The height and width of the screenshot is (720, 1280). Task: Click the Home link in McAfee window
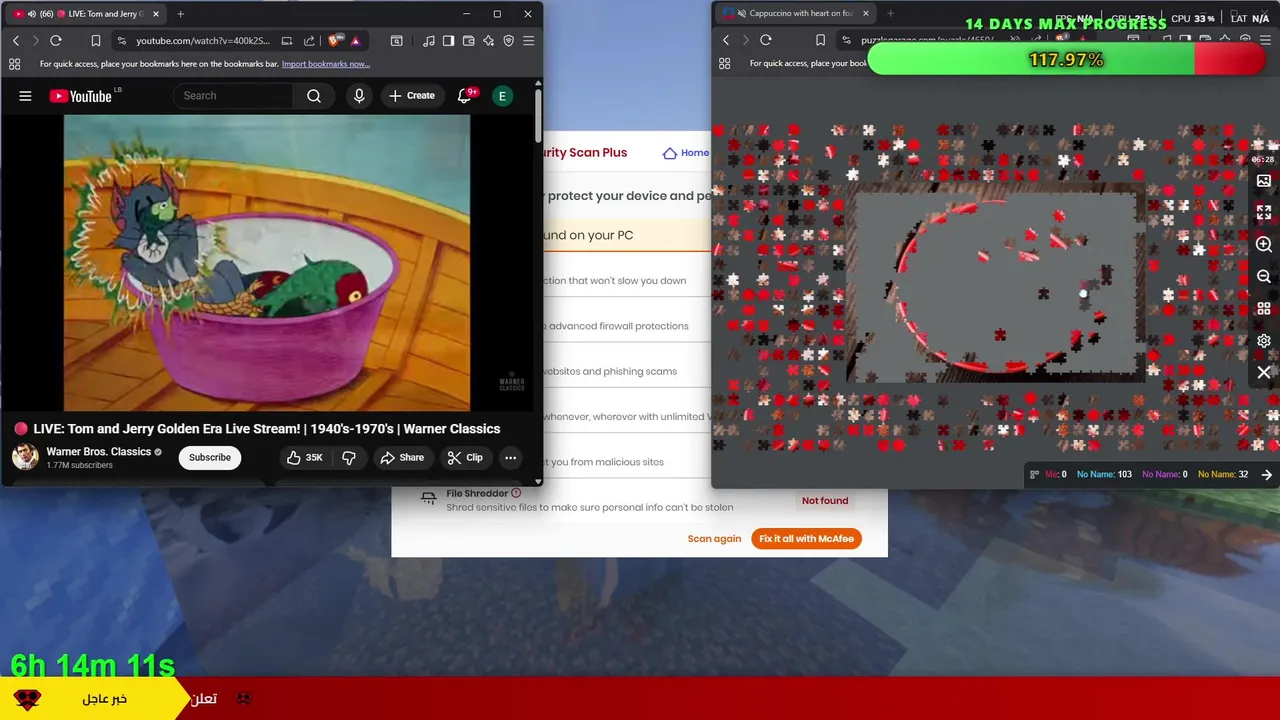click(686, 153)
